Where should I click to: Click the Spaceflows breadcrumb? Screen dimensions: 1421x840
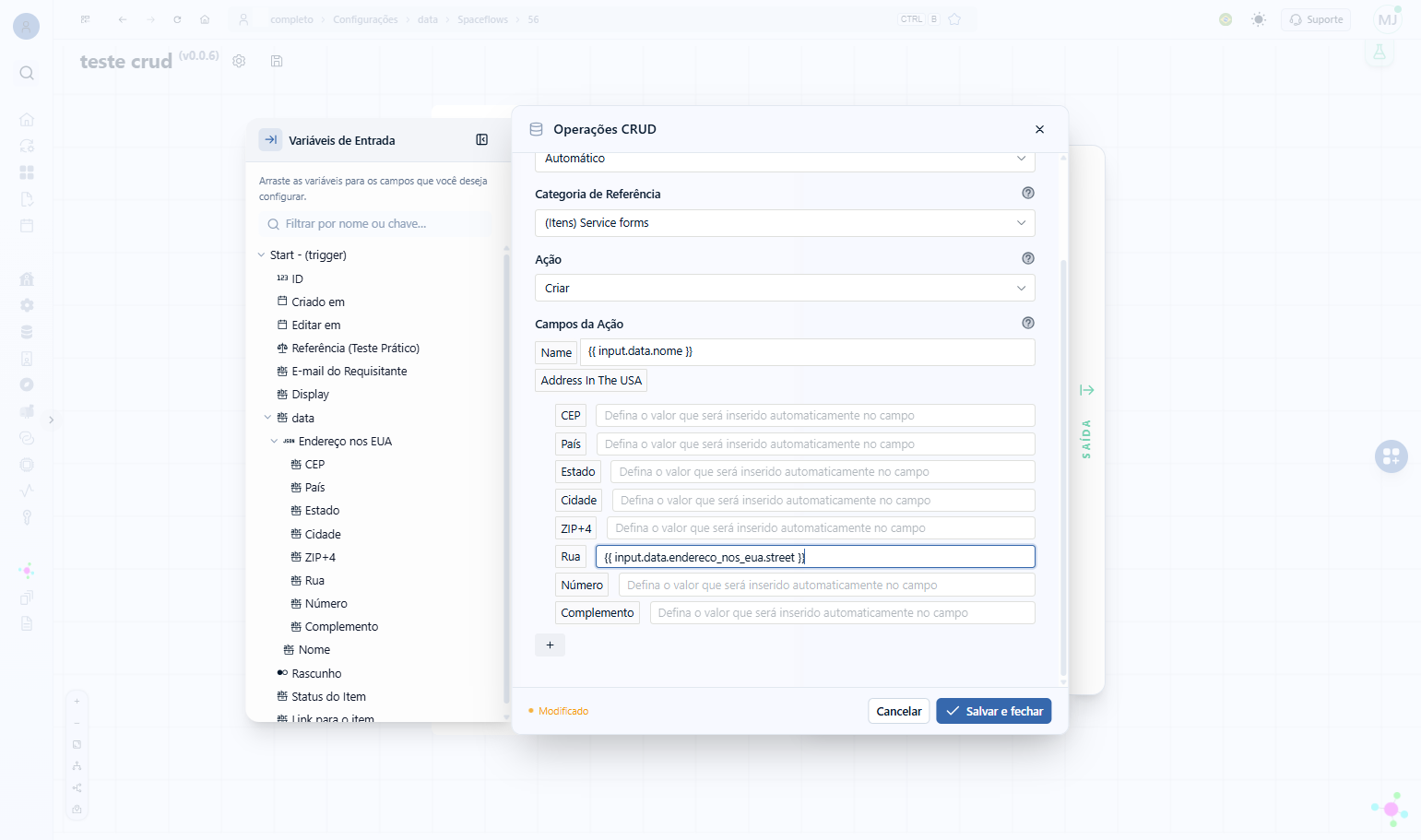tap(482, 19)
